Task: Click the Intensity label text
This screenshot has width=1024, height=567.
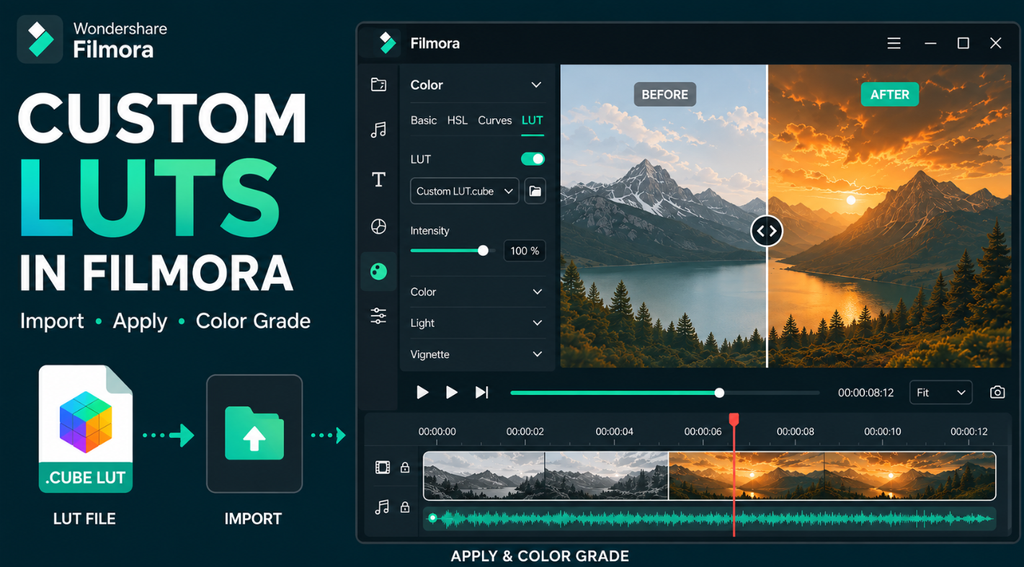Action: [x=430, y=231]
